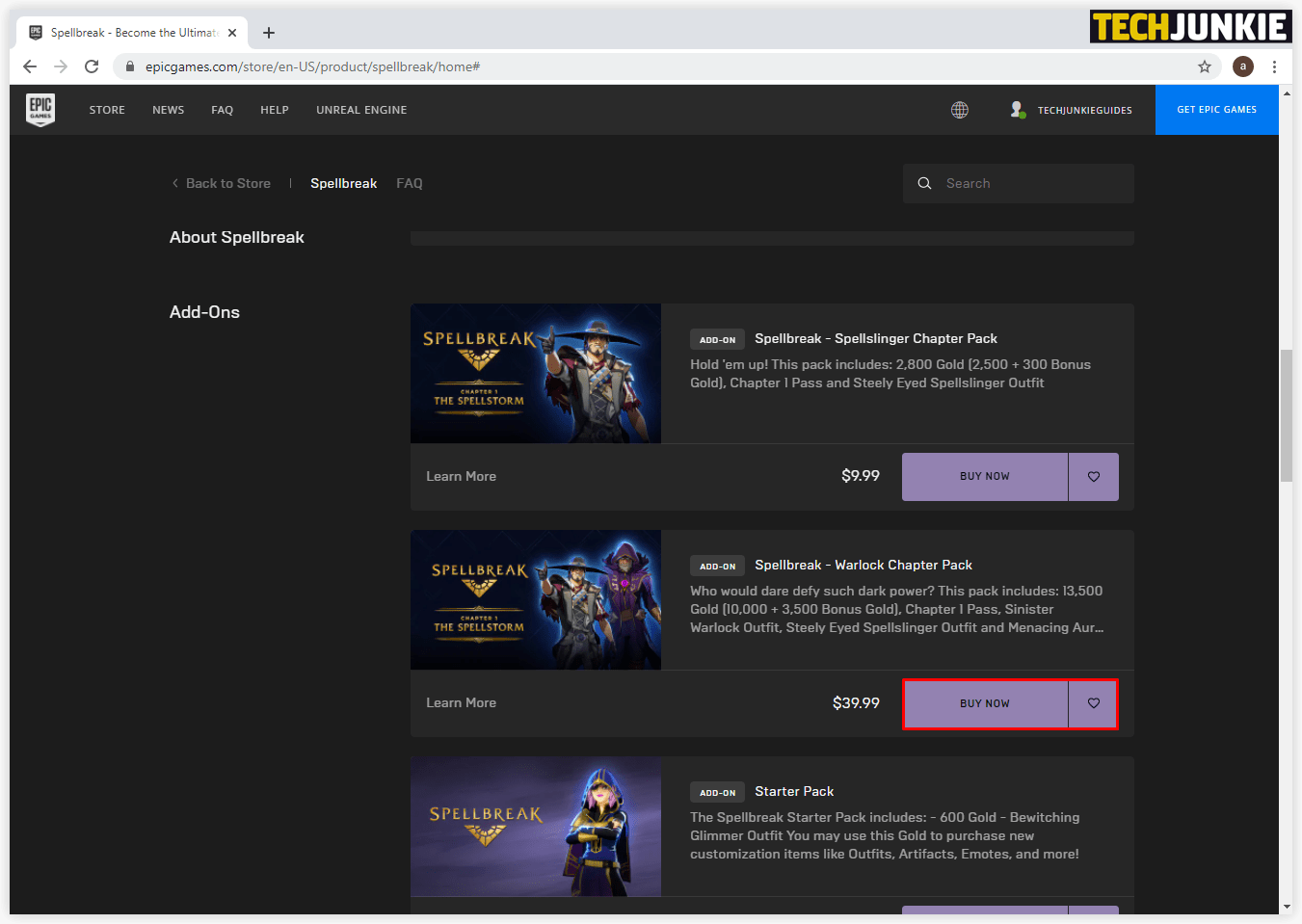The height and width of the screenshot is (924, 1302).
Task: Open a new browser tab
Action: (x=269, y=33)
